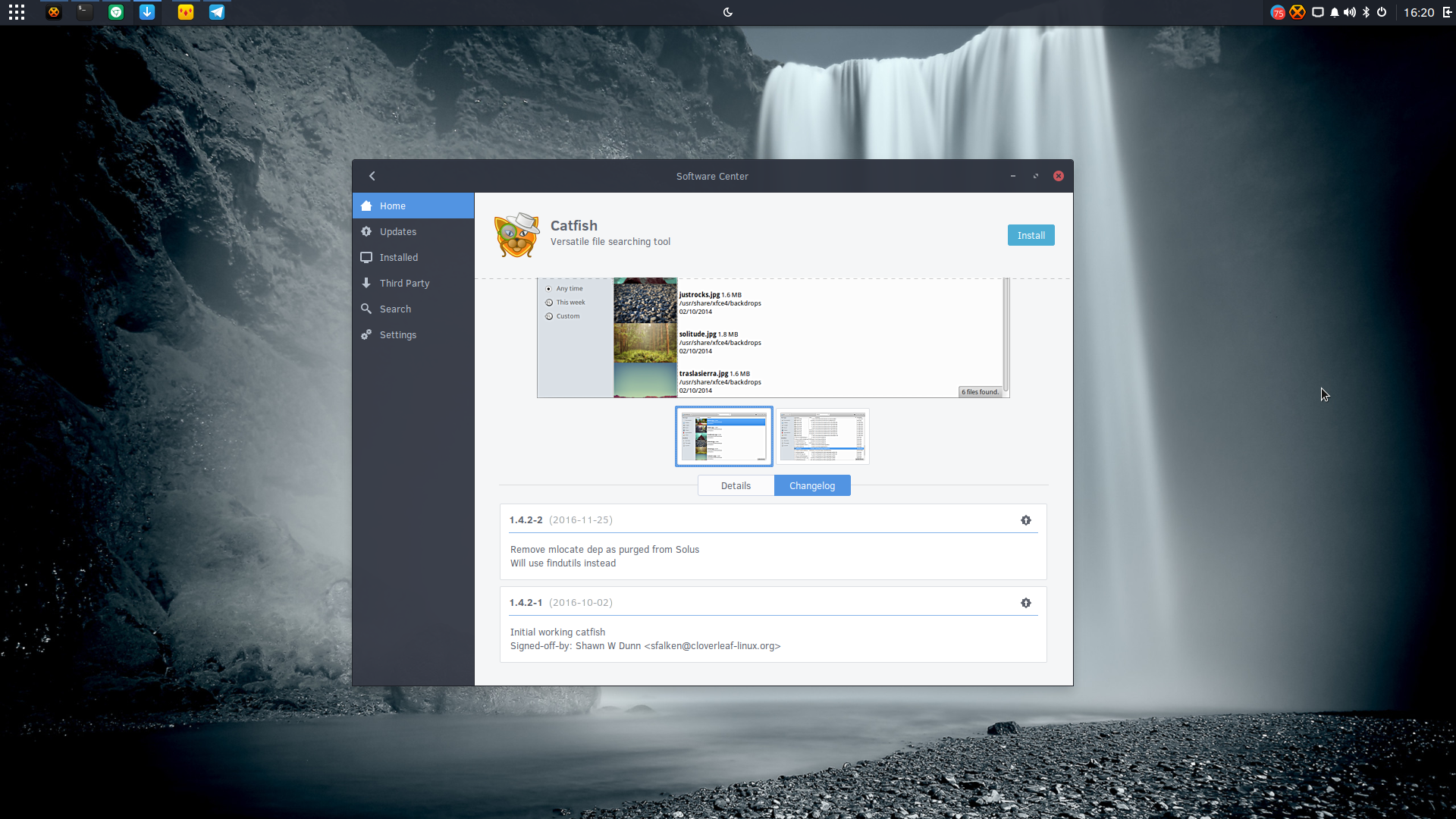Open the Home sidebar section
The height and width of the screenshot is (819, 1456).
tap(413, 206)
